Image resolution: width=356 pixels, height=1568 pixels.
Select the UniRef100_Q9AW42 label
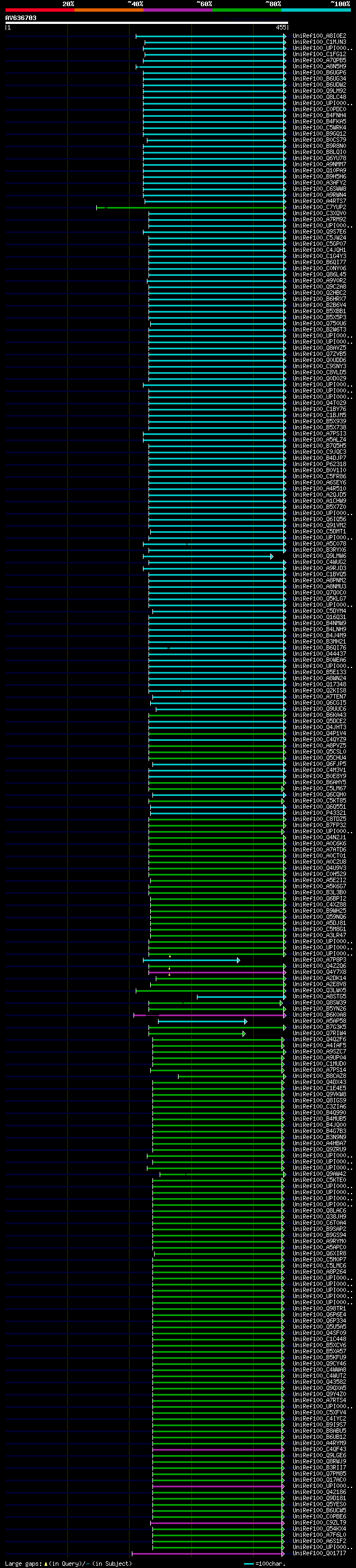319,1174
